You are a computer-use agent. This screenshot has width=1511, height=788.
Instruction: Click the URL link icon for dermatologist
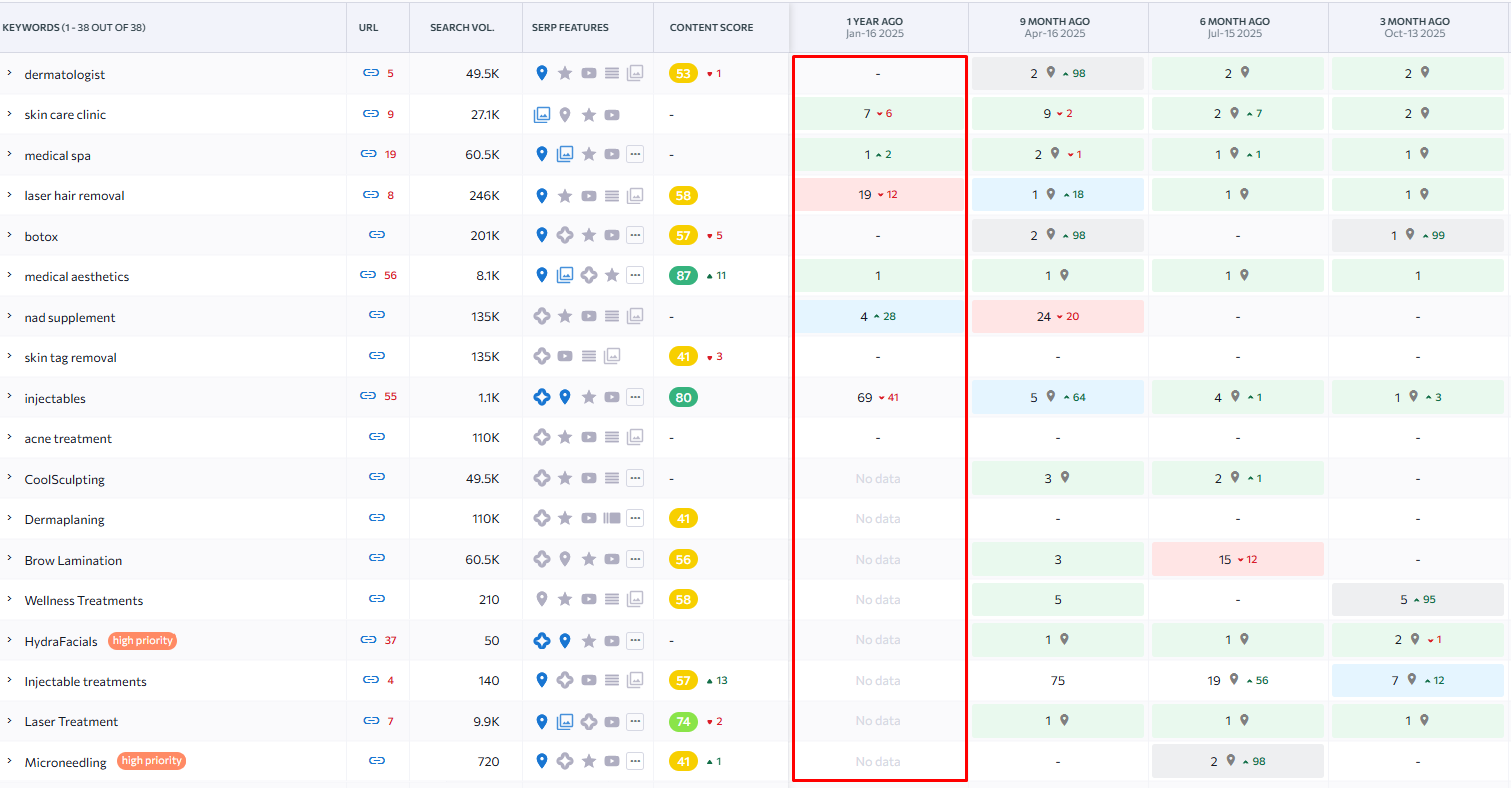click(x=371, y=74)
